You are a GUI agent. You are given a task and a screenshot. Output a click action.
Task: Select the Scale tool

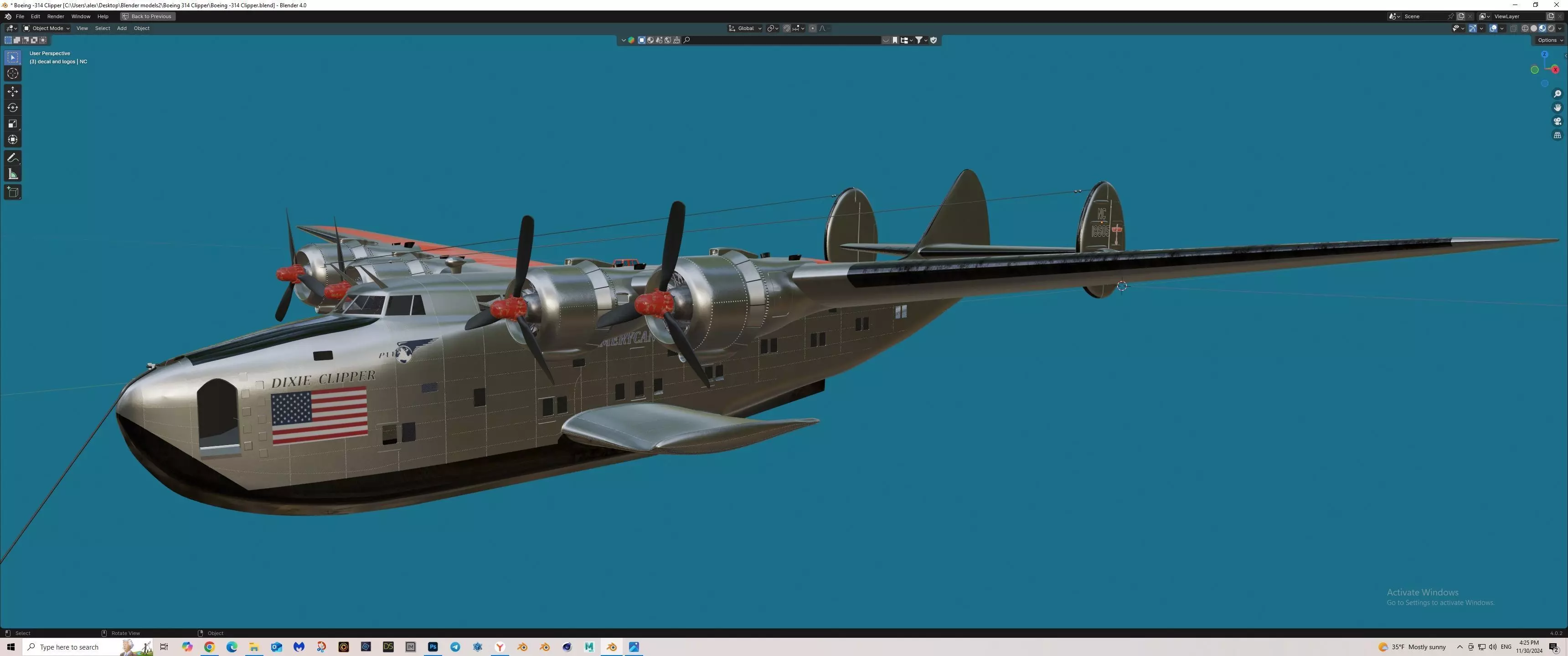point(13,123)
